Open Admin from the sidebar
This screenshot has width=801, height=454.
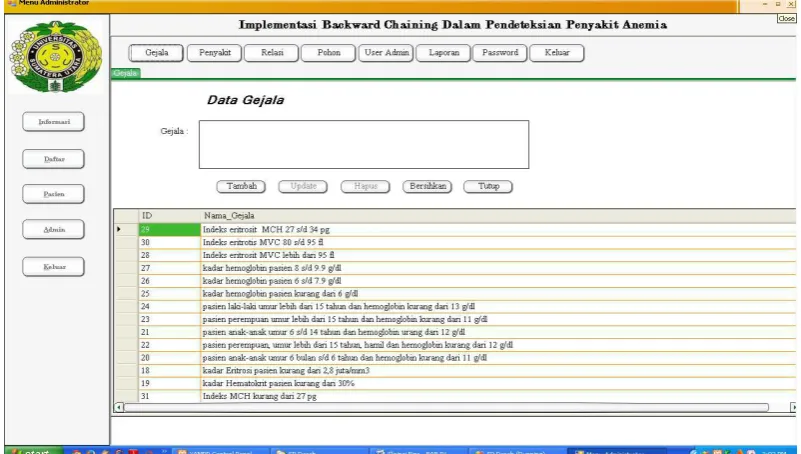[54, 230]
